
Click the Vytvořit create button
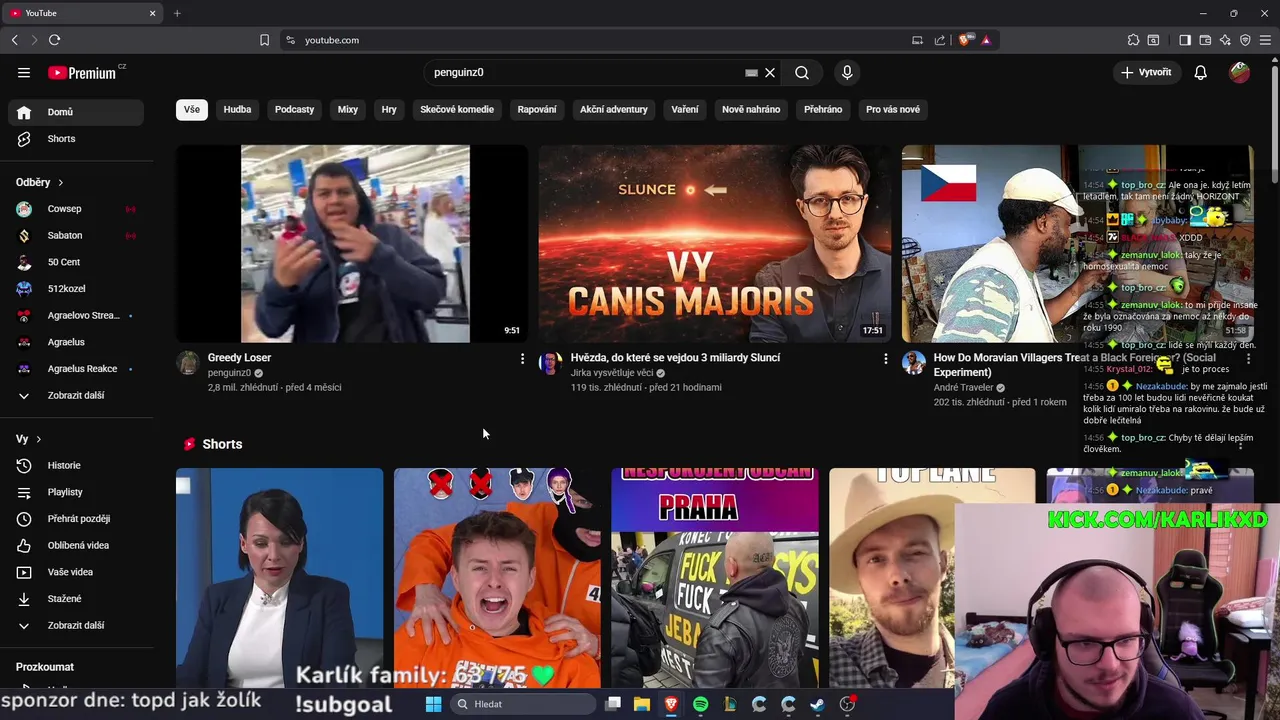click(1146, 72)
